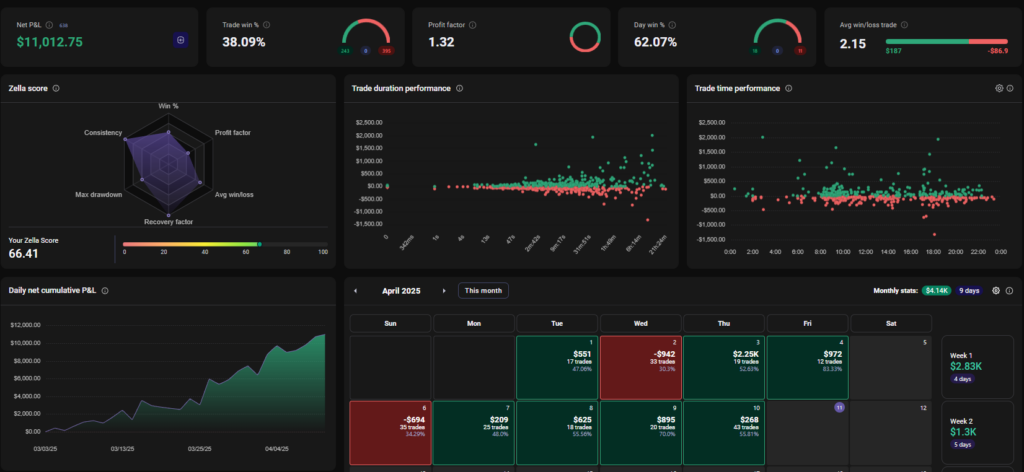Click the -$86.9 average loss value

point(997,50)
